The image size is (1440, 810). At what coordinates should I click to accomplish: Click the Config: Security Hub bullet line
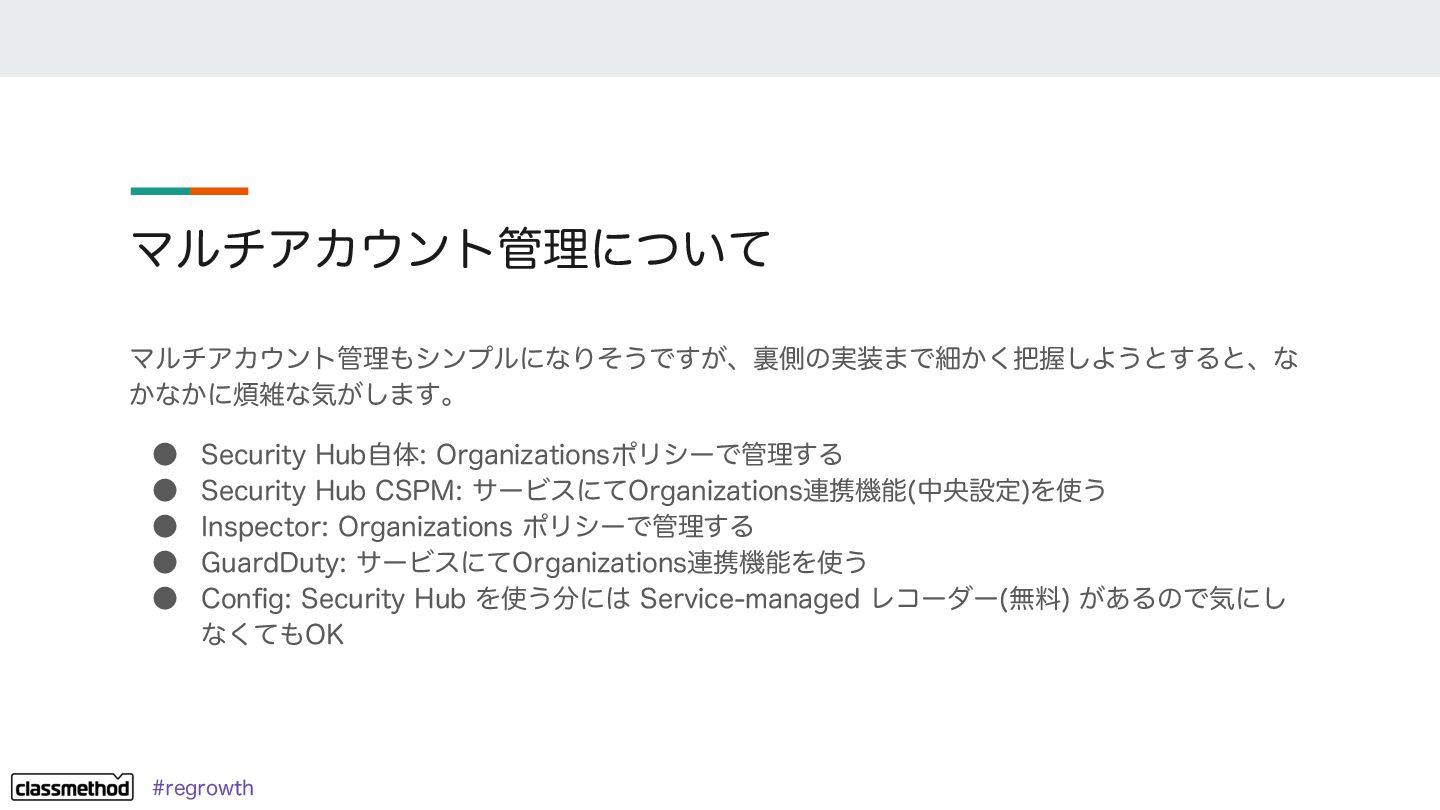click(x=743, y=599)
